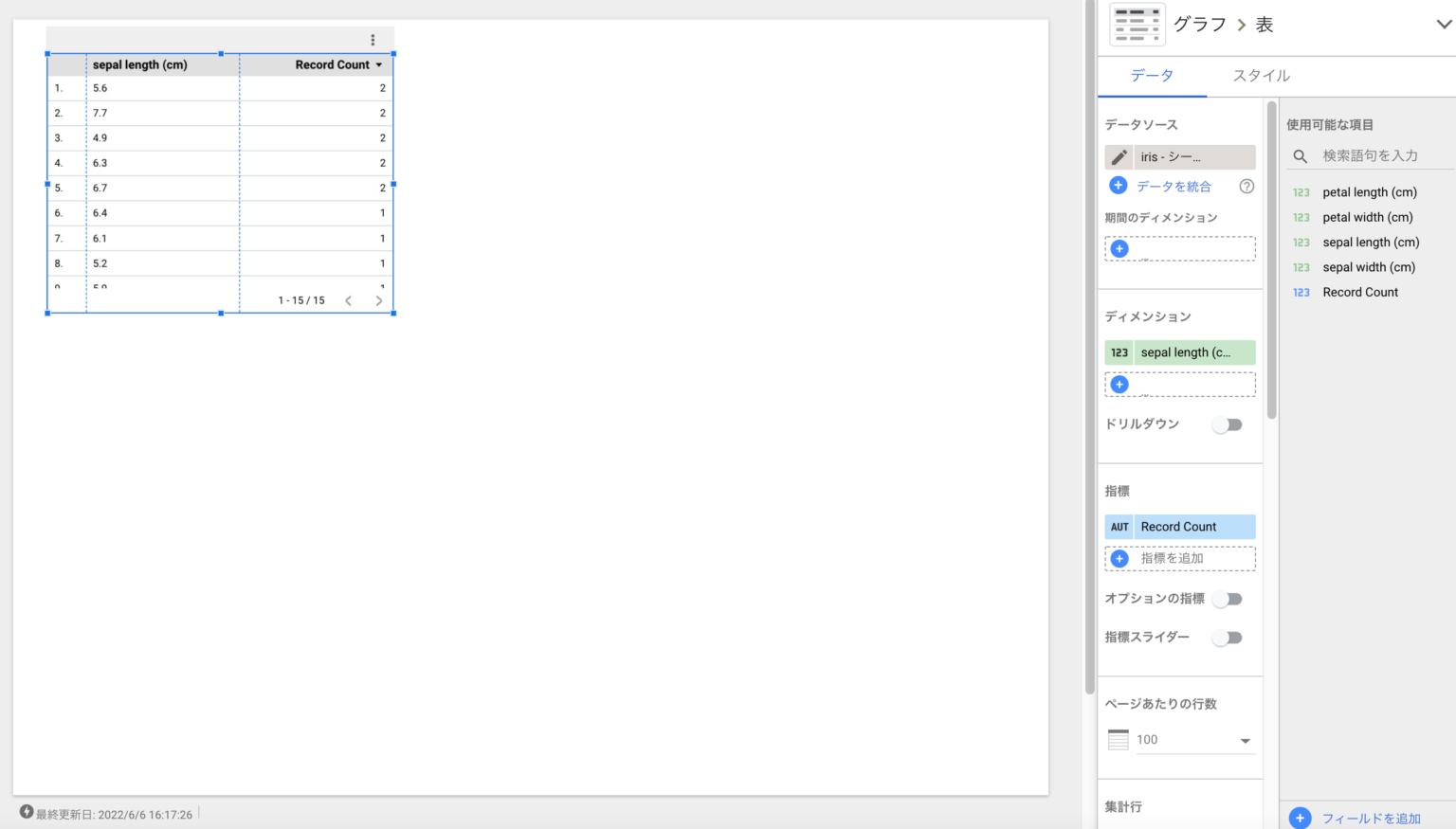The width and height of the screenshot is (1456, 829).
Task: Open the three-dot menu above the table
Action: point(373,40)
